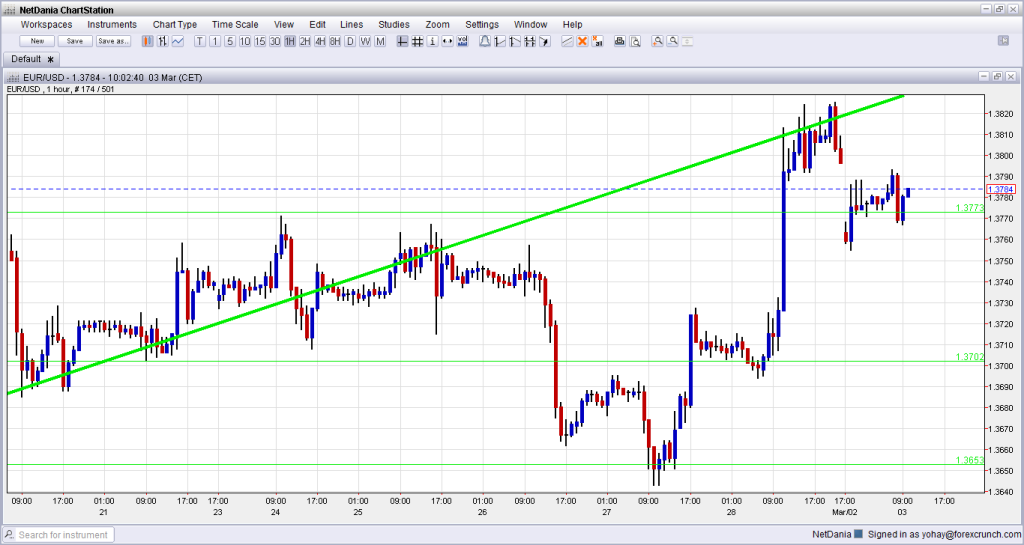Set time scale to 4H
Image resolution: width=1024 pixels, height=545 pixels.
pyautogui.click(x=320, y=41)
